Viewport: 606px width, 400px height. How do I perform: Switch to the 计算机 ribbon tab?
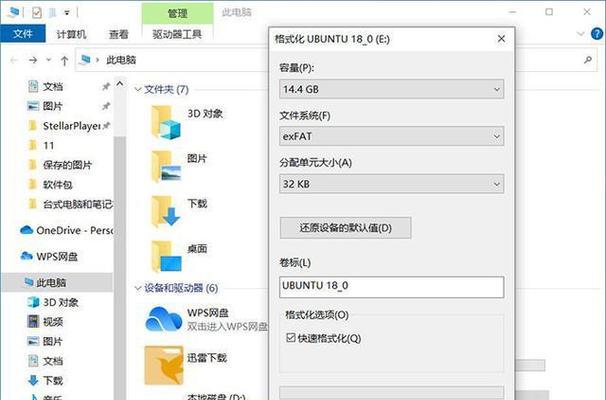pyautogui.click(x=71, y=34)
